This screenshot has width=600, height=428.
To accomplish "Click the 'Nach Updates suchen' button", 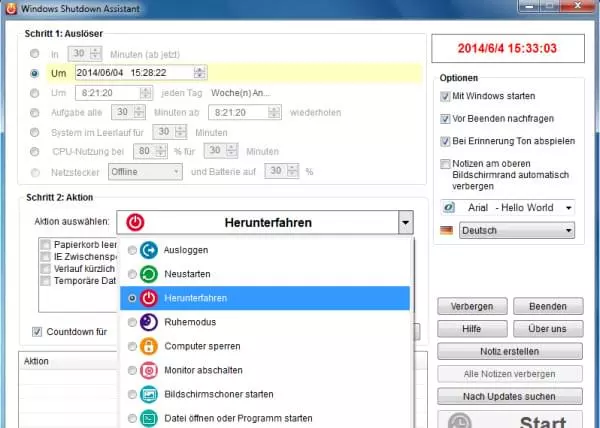I will 510,397.
